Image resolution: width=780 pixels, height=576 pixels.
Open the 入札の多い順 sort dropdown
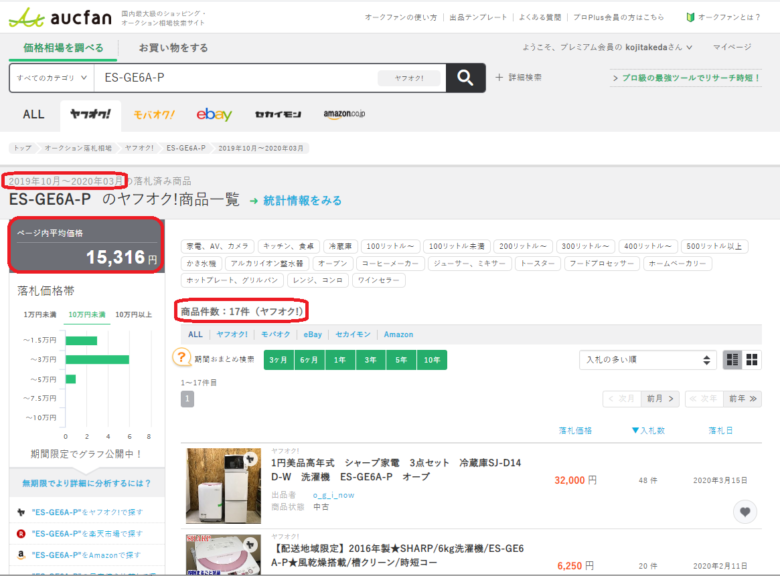pyautogui.click(x=648, y=360)
